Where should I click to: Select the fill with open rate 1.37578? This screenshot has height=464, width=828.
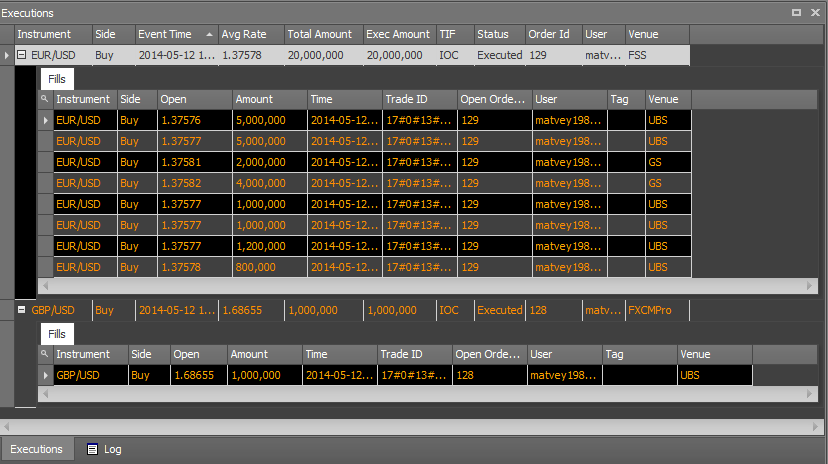pos(373,267)
